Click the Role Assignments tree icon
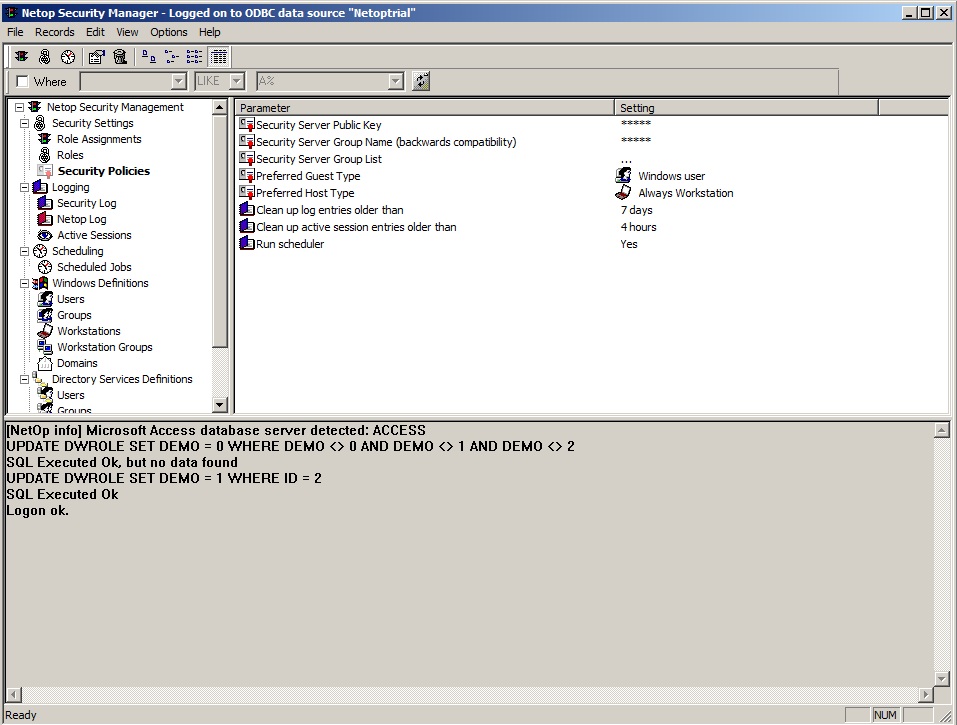Screen dimensions: 957x725 click(x=45, y=139)
